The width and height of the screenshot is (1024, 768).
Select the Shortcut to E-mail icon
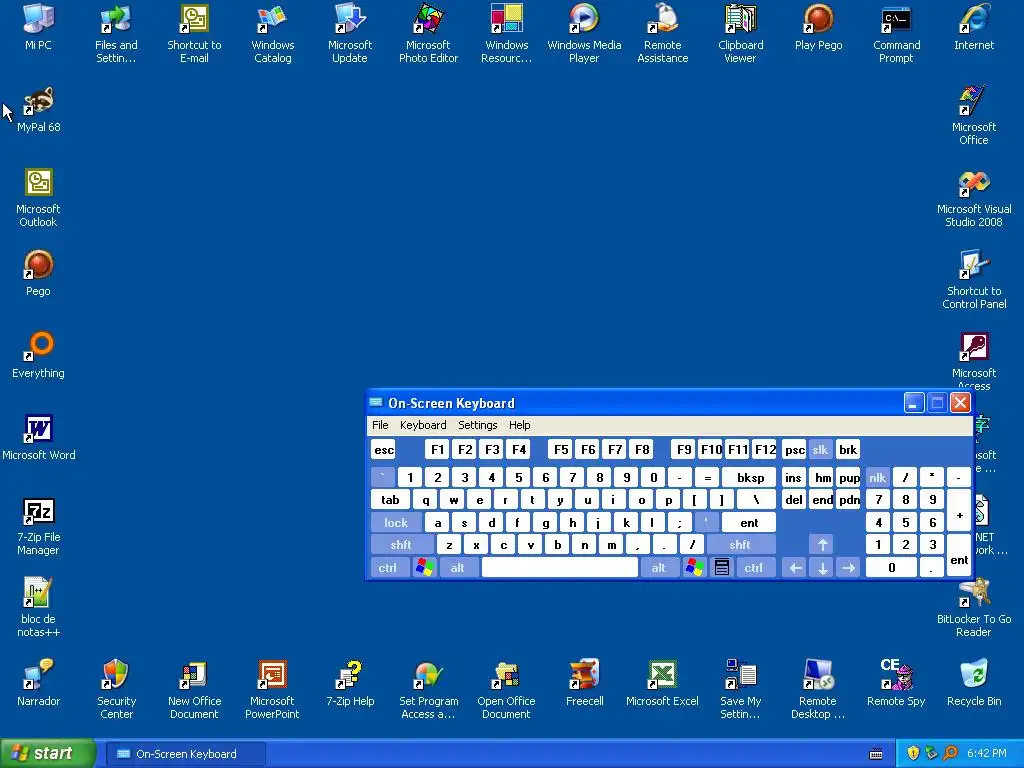pos(194,33)
